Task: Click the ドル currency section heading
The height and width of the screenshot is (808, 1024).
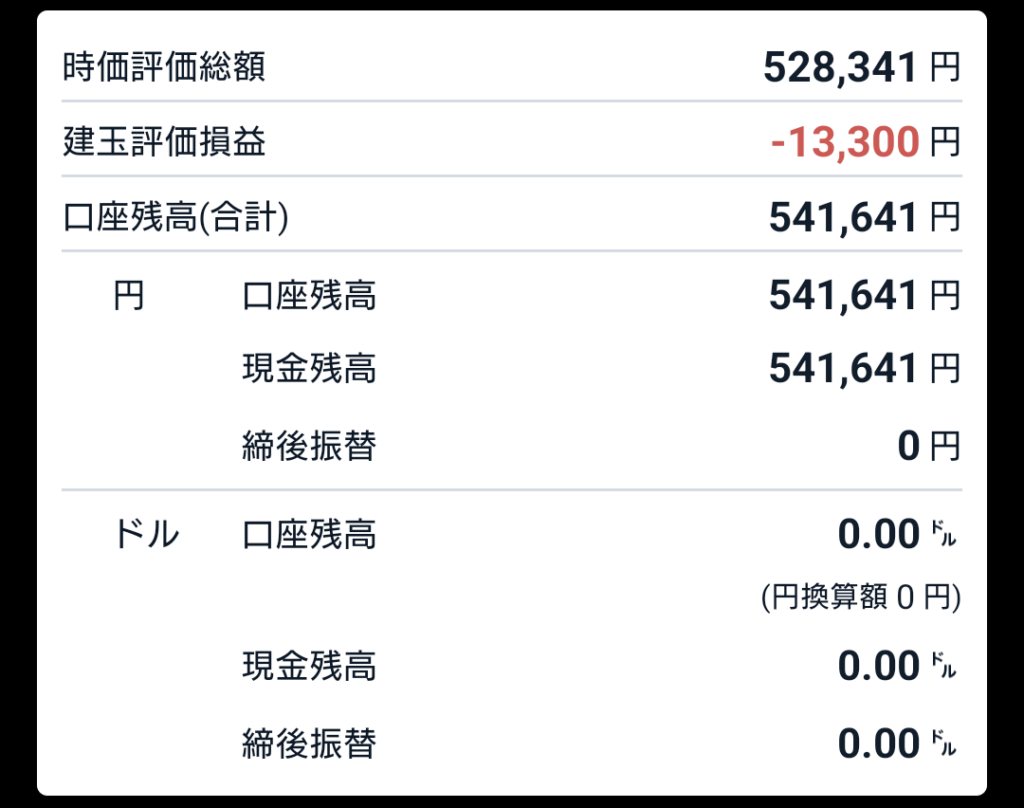Action: pyautogui.click(x=147, y=535)
